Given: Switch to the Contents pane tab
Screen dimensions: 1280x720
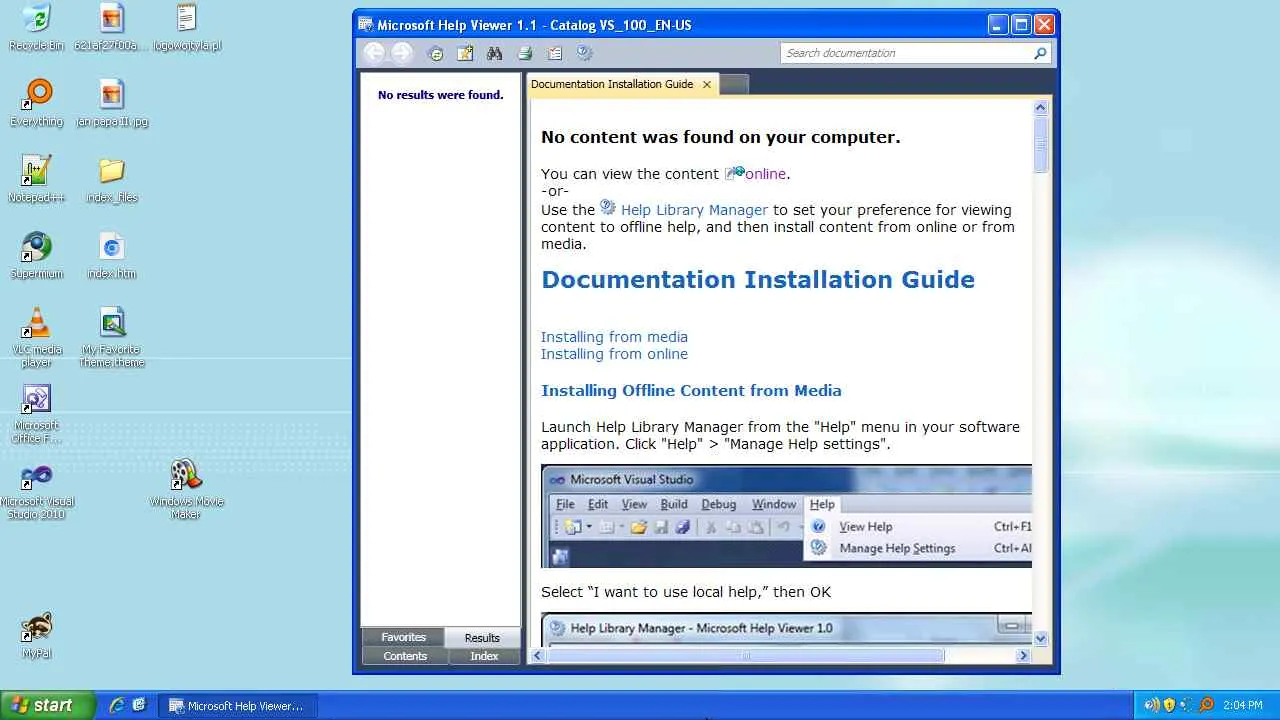Looking at the screenshot, I should (x=405, y=656).
